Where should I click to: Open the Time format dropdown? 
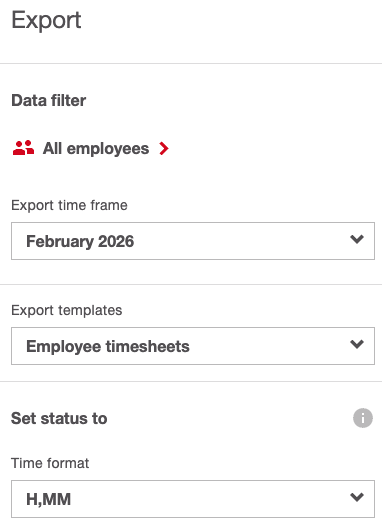point(193,499)
